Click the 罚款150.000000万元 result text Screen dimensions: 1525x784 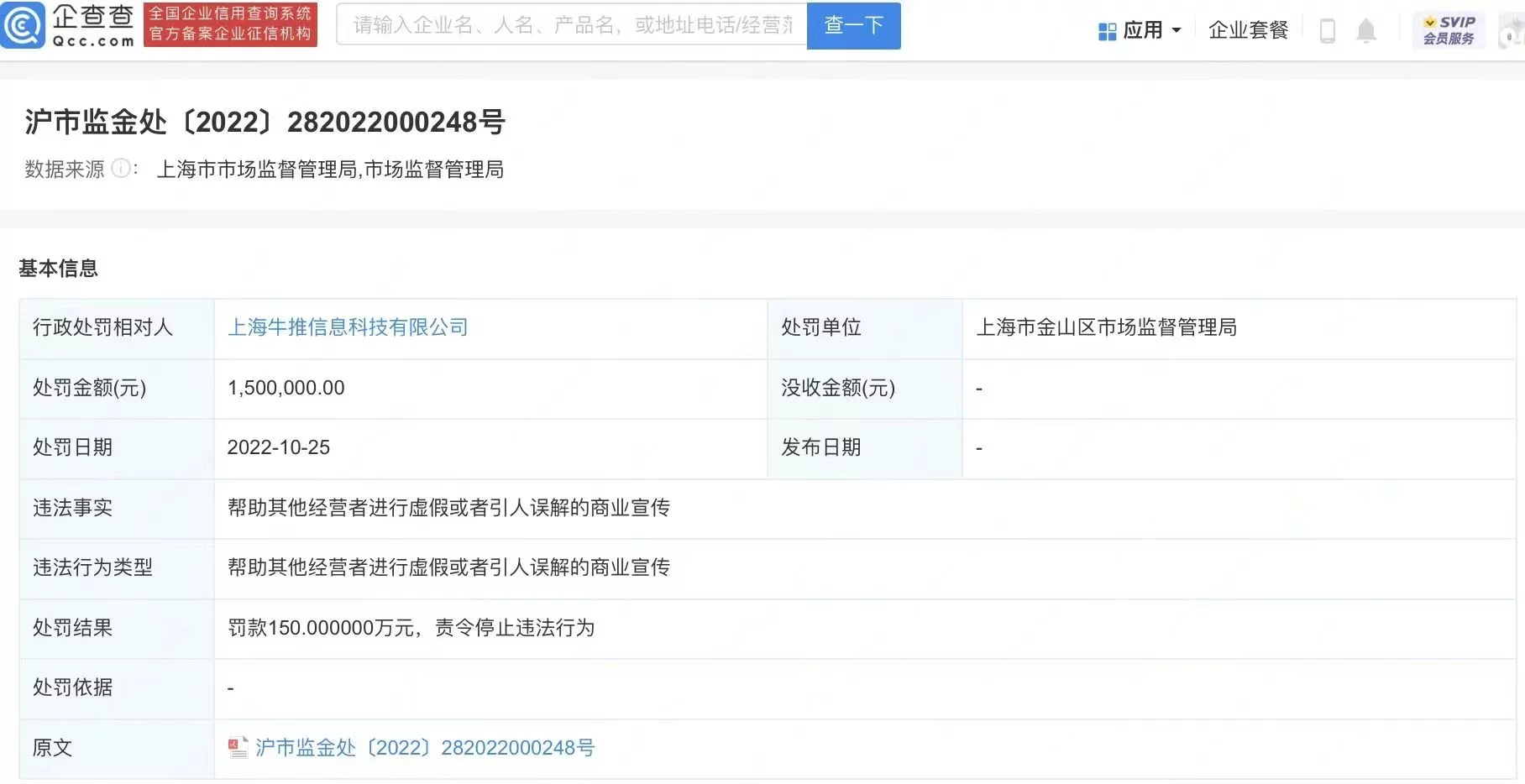point(322,628)
